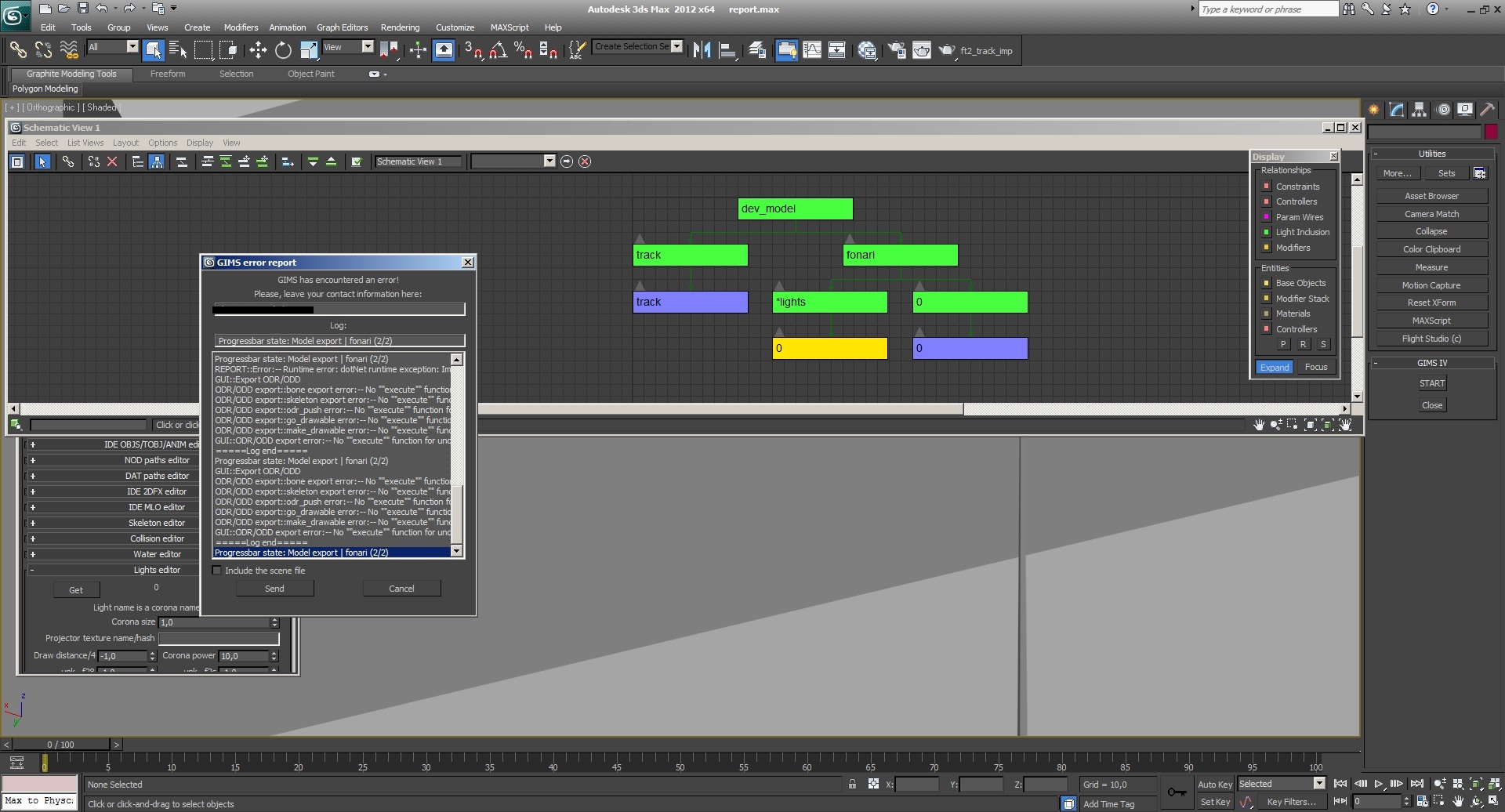Open the View reference coordinate dropdown
The height and width of the screenshot is (812, 1505).
(x=367, y=47)
